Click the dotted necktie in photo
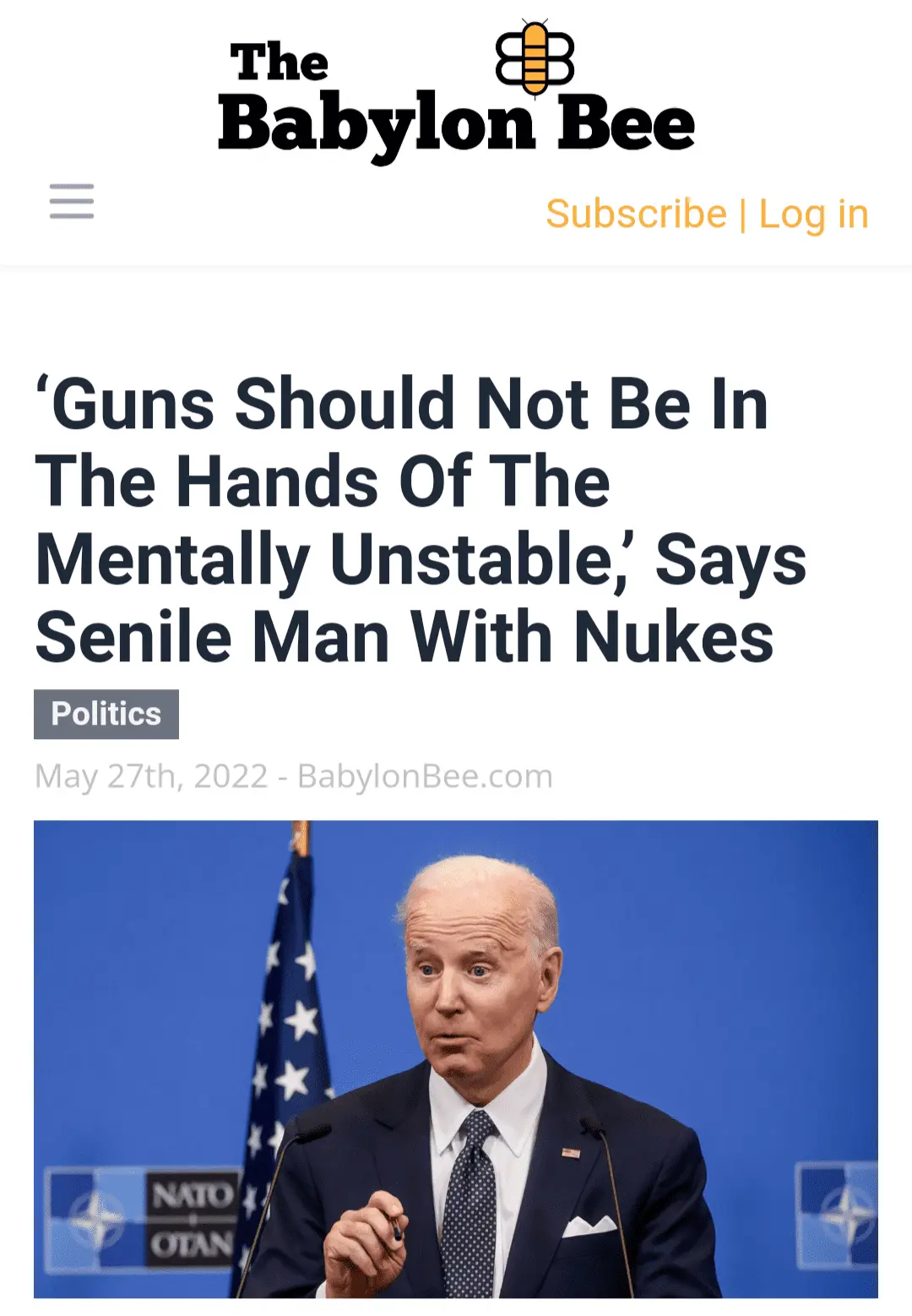Viewport: 912px width, 1316px height. tap(470, 1204)
